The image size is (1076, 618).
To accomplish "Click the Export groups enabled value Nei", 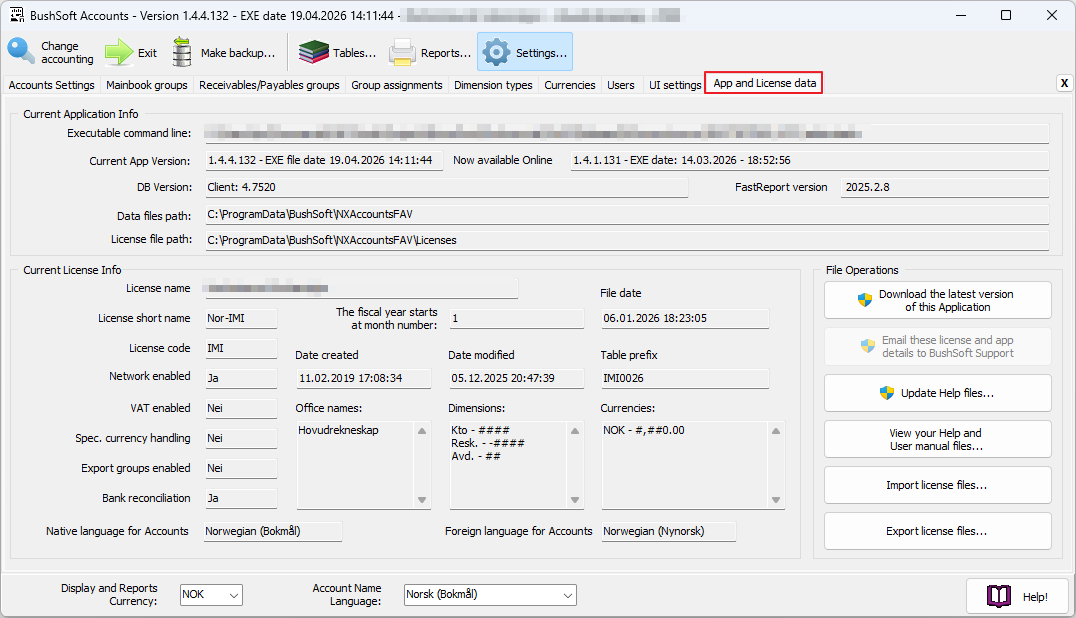I will click(241, 468).
